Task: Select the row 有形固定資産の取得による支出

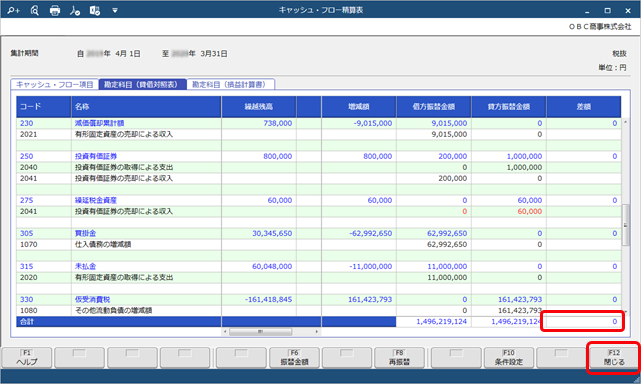Action: point(319,278)
